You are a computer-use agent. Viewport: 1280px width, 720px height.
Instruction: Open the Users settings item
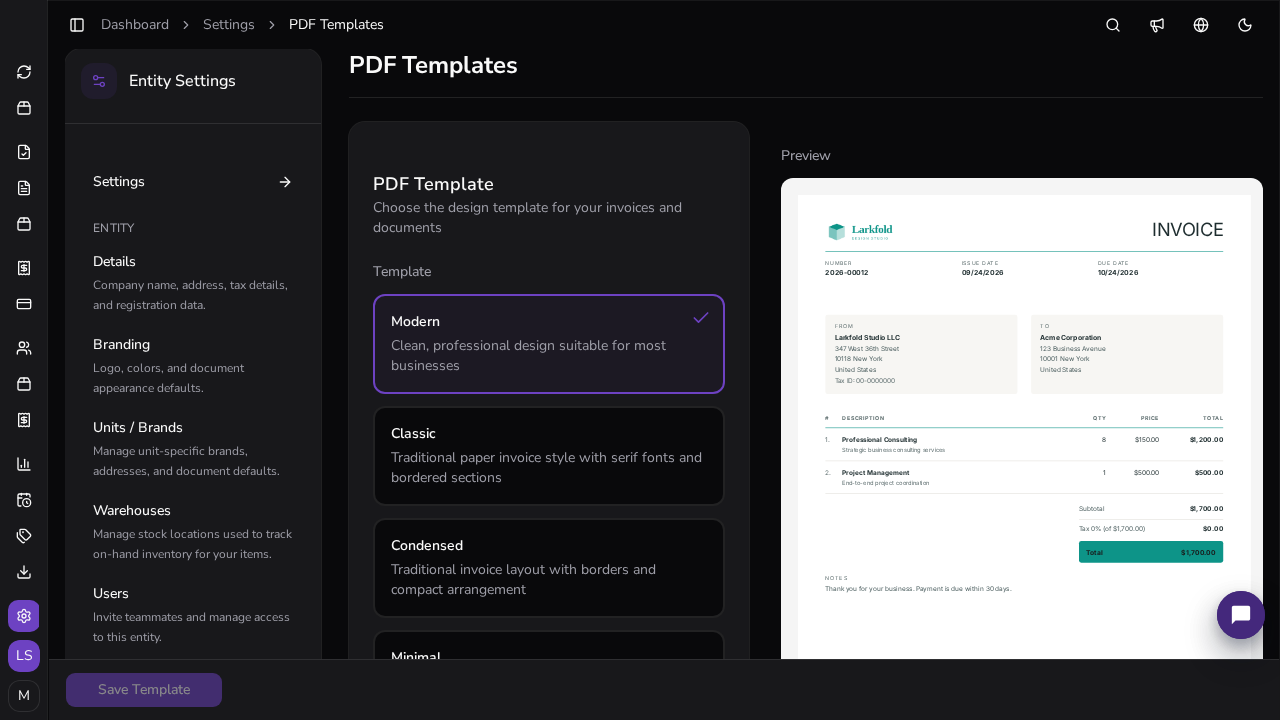coord(193,615)
